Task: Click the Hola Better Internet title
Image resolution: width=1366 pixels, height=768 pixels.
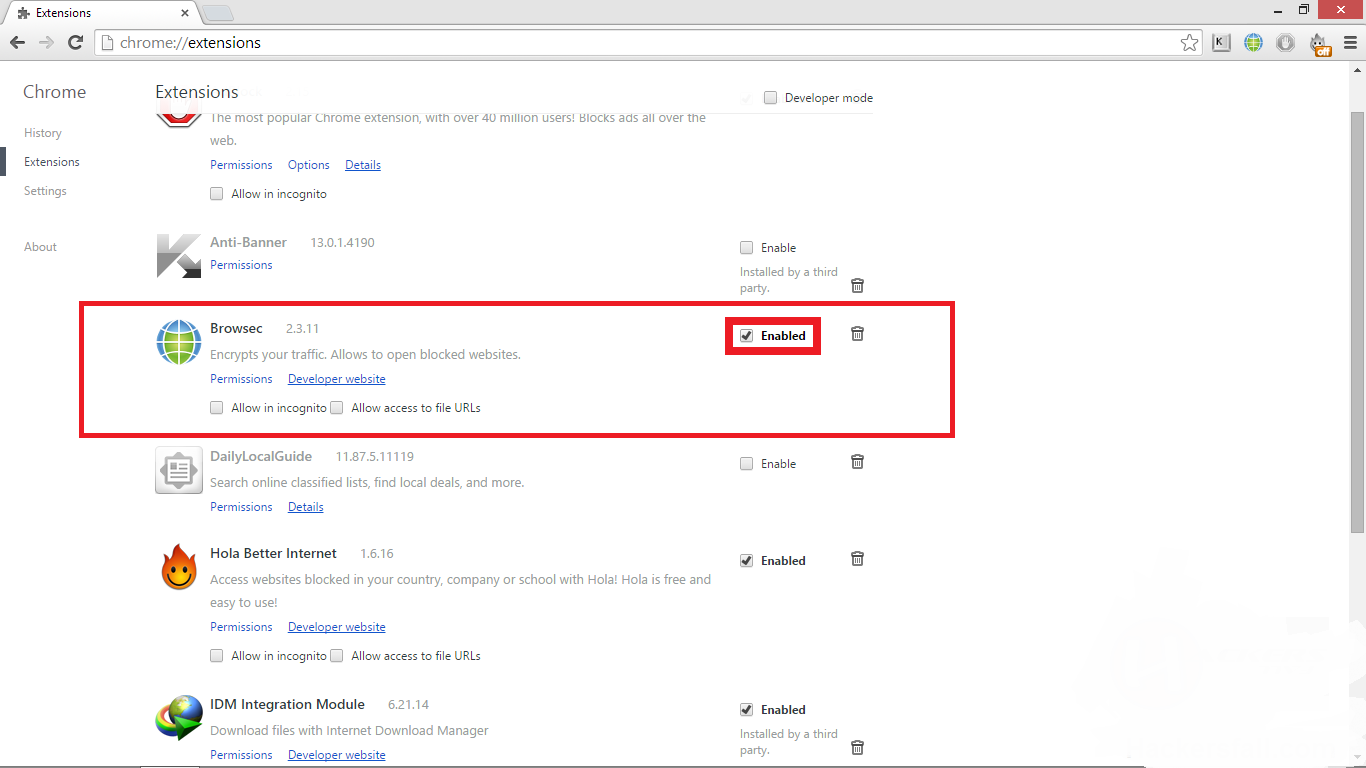Action: tap(273, 553)
